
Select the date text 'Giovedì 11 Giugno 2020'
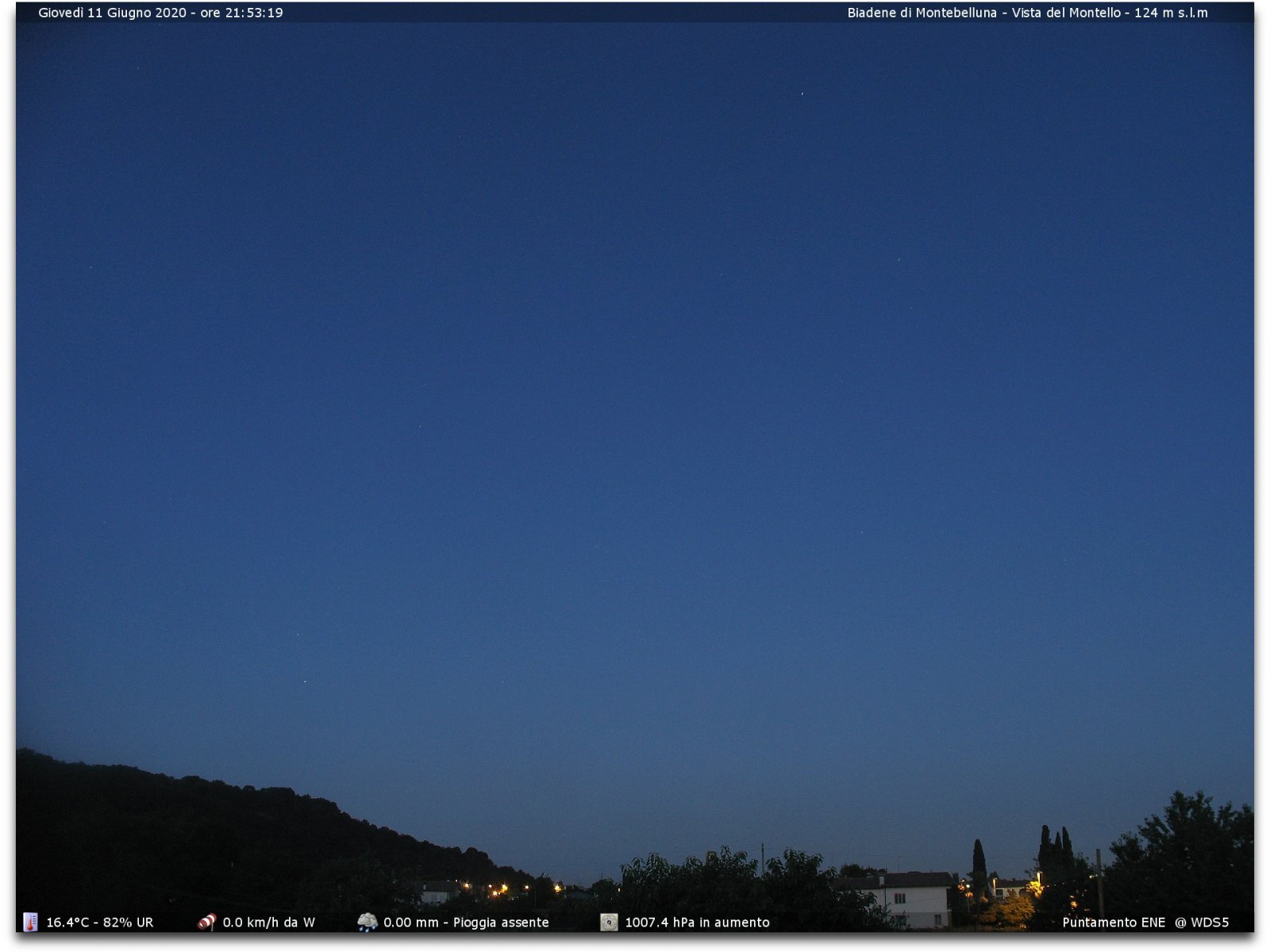pos(112,13)
